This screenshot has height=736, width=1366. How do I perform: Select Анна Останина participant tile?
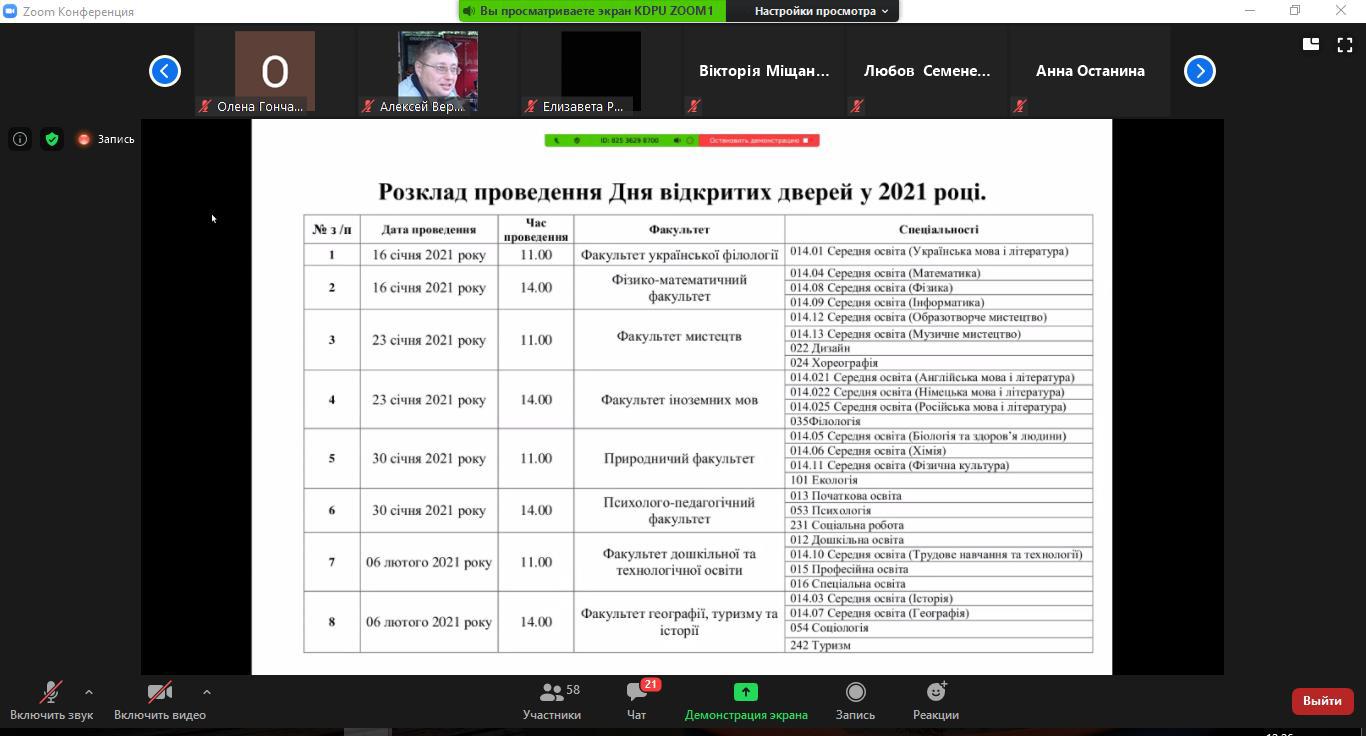point(1090,71)
